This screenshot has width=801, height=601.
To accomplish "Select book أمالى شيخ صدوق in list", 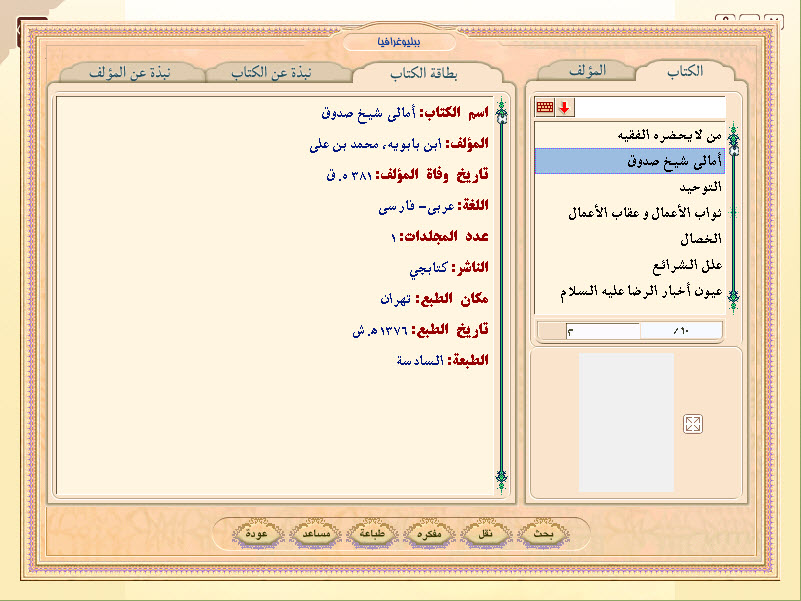I will click(x=629, y=161).
